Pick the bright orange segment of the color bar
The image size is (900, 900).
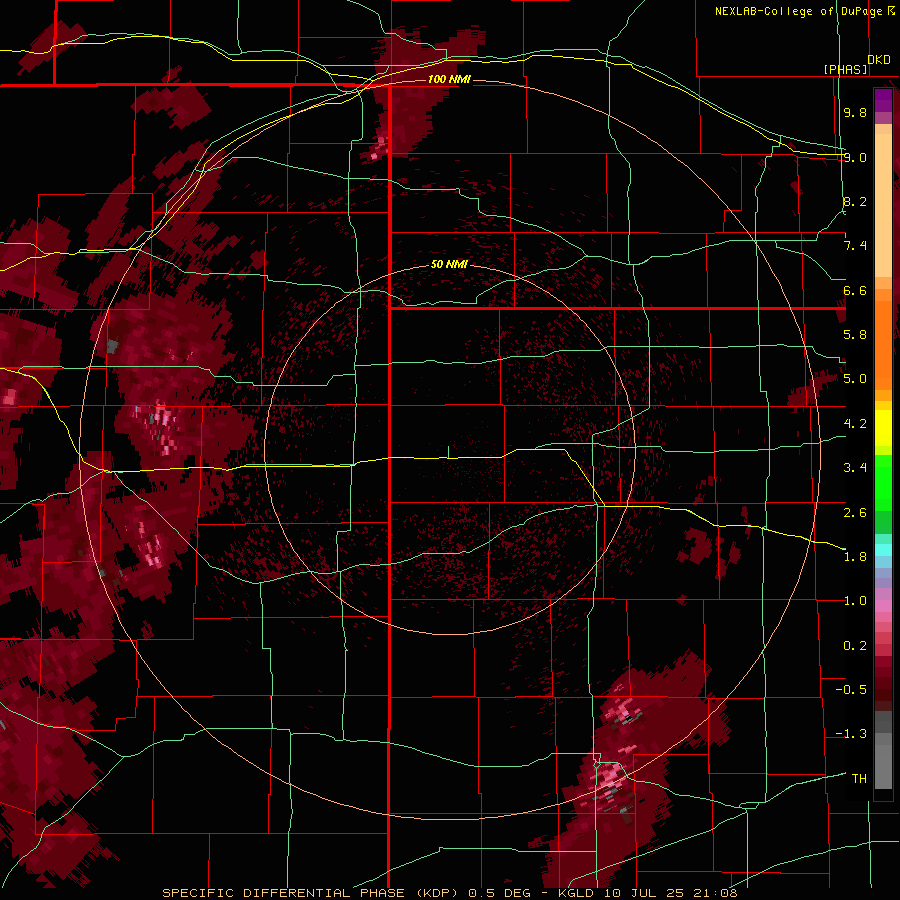click(883, 344)
